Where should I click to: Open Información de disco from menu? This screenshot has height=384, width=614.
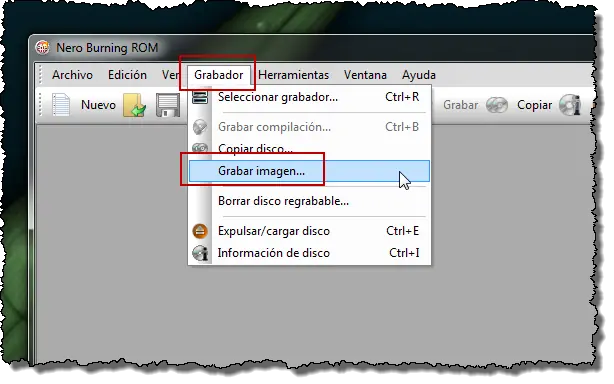click(x=309, y=253)
